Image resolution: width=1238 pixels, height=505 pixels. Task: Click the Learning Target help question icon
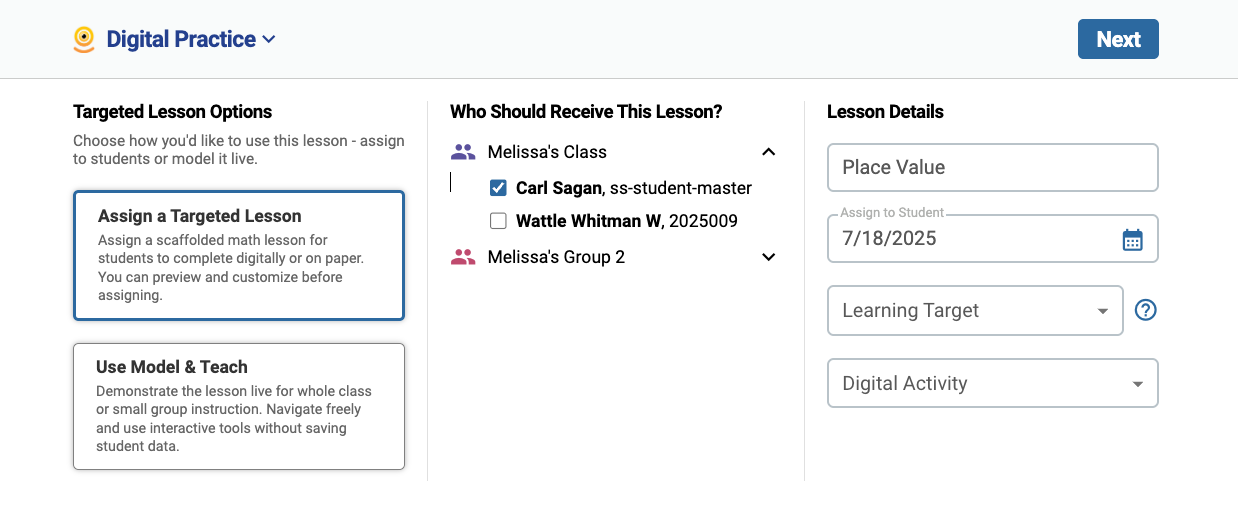(x=1146, y=310)
